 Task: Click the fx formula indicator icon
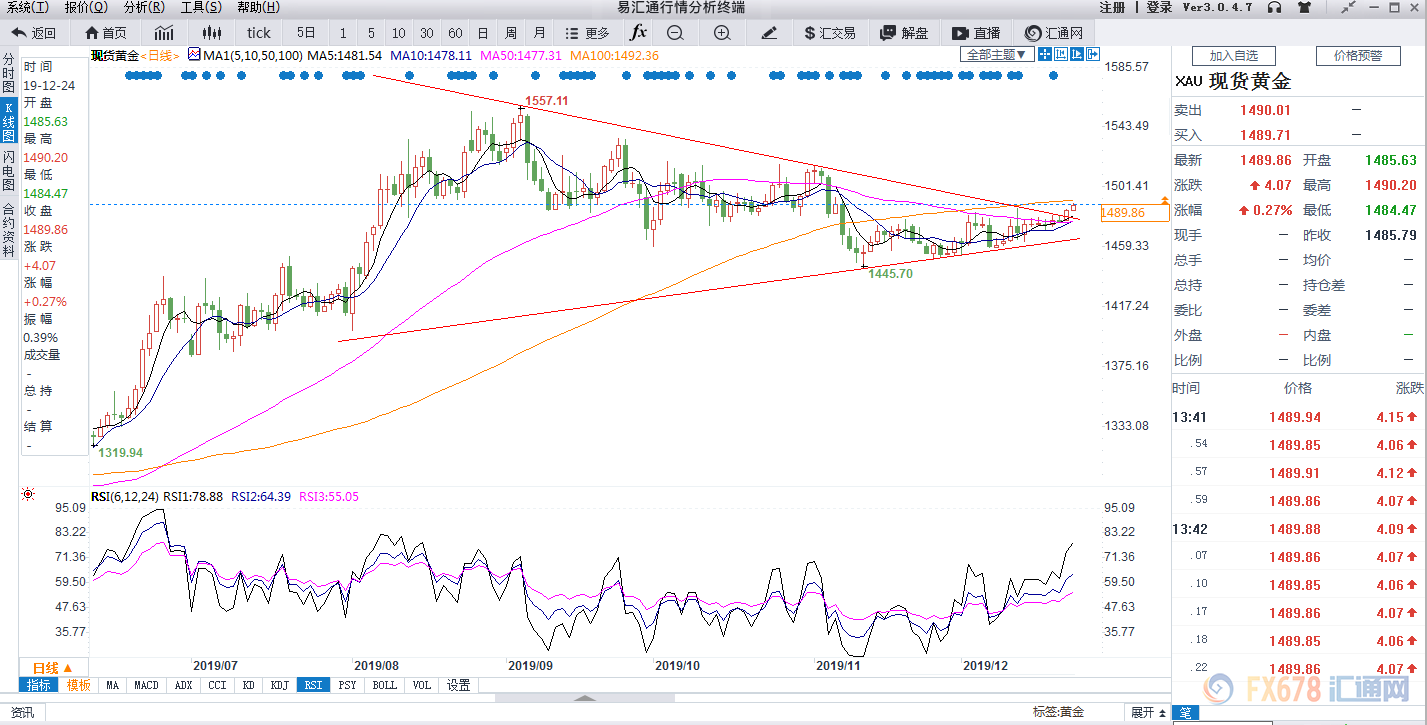tap(639, 33)
